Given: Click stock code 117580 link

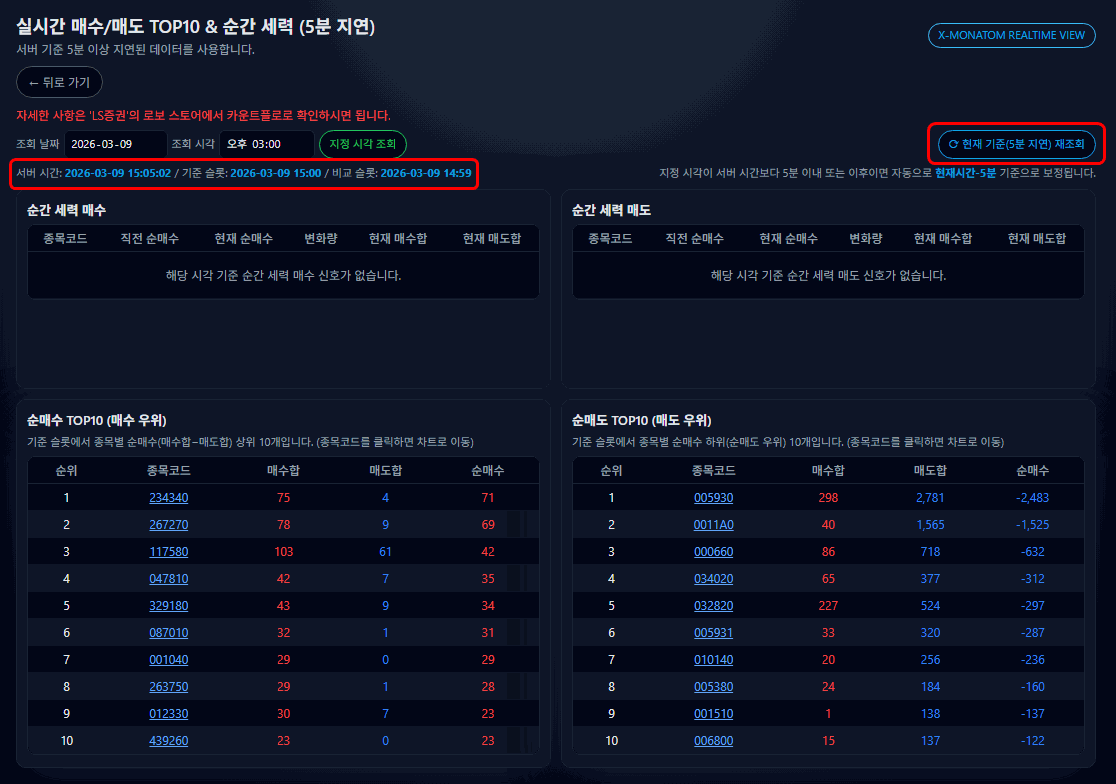Looking at the screenshot, I should click(168, 552).
